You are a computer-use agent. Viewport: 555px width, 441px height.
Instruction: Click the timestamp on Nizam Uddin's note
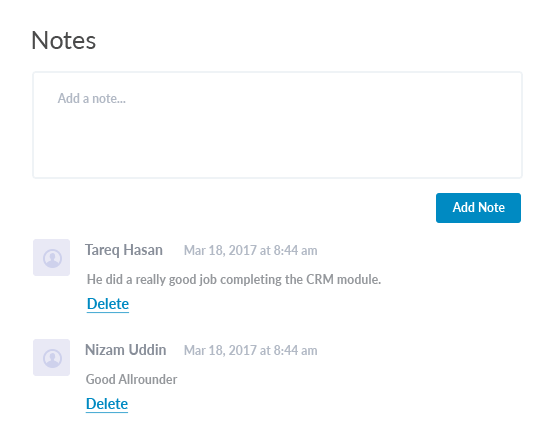point(251,350)
